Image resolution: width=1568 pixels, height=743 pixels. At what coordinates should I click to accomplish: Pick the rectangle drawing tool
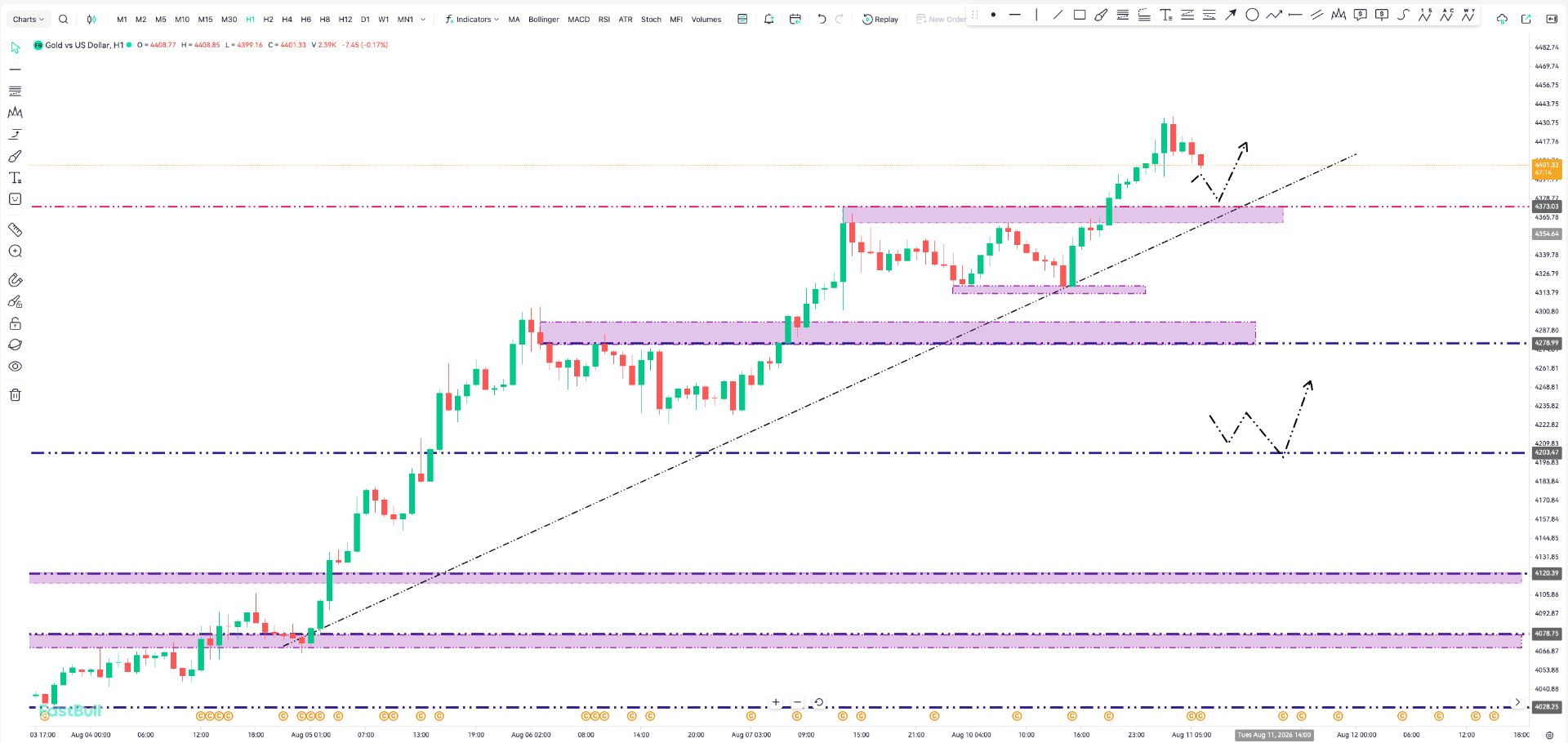click(x=1080, y=15)
